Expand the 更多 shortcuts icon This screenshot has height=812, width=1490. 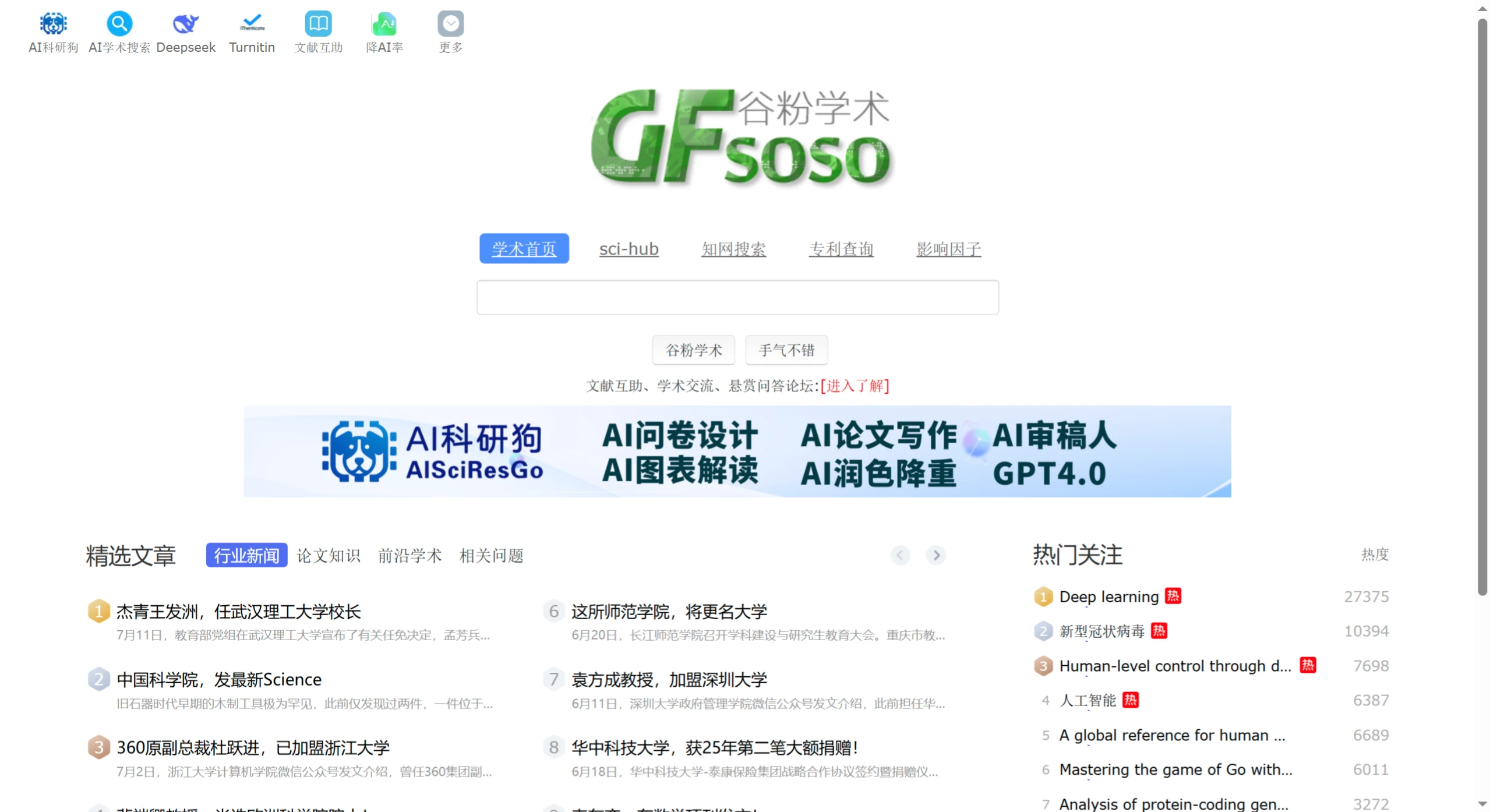coord(451,23)
